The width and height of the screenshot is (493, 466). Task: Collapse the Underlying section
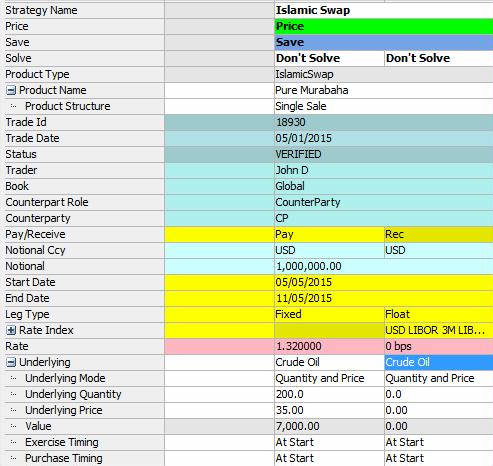(x=11, y=362)
